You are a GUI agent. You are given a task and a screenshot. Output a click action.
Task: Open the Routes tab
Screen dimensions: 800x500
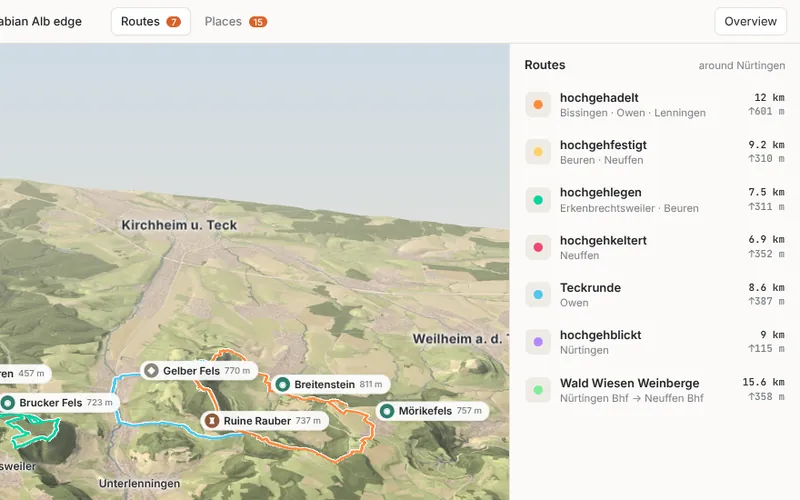pyautogui.click(x=151, y=21)
